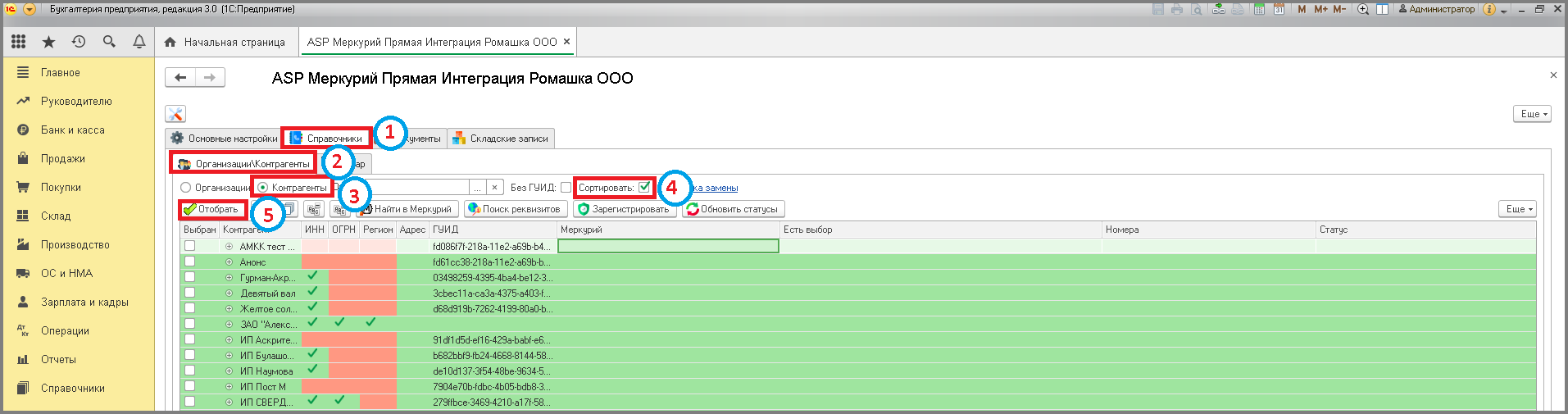
Task: Open the calendar icon showing 31
Action: click(1279, 9)
